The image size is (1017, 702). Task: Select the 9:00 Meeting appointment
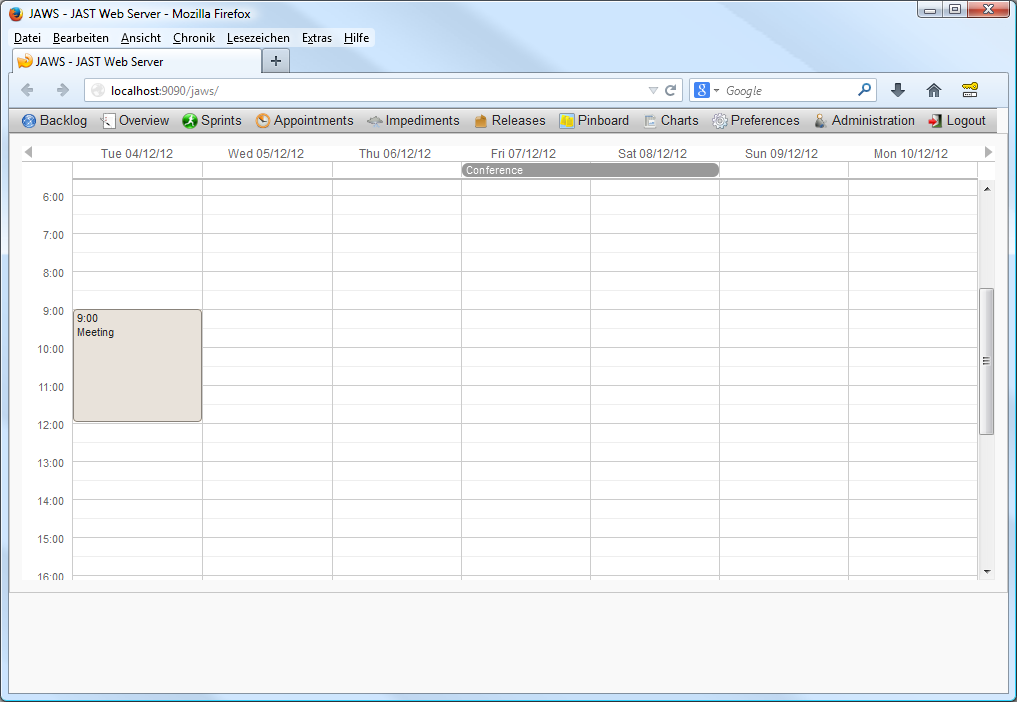136,365
